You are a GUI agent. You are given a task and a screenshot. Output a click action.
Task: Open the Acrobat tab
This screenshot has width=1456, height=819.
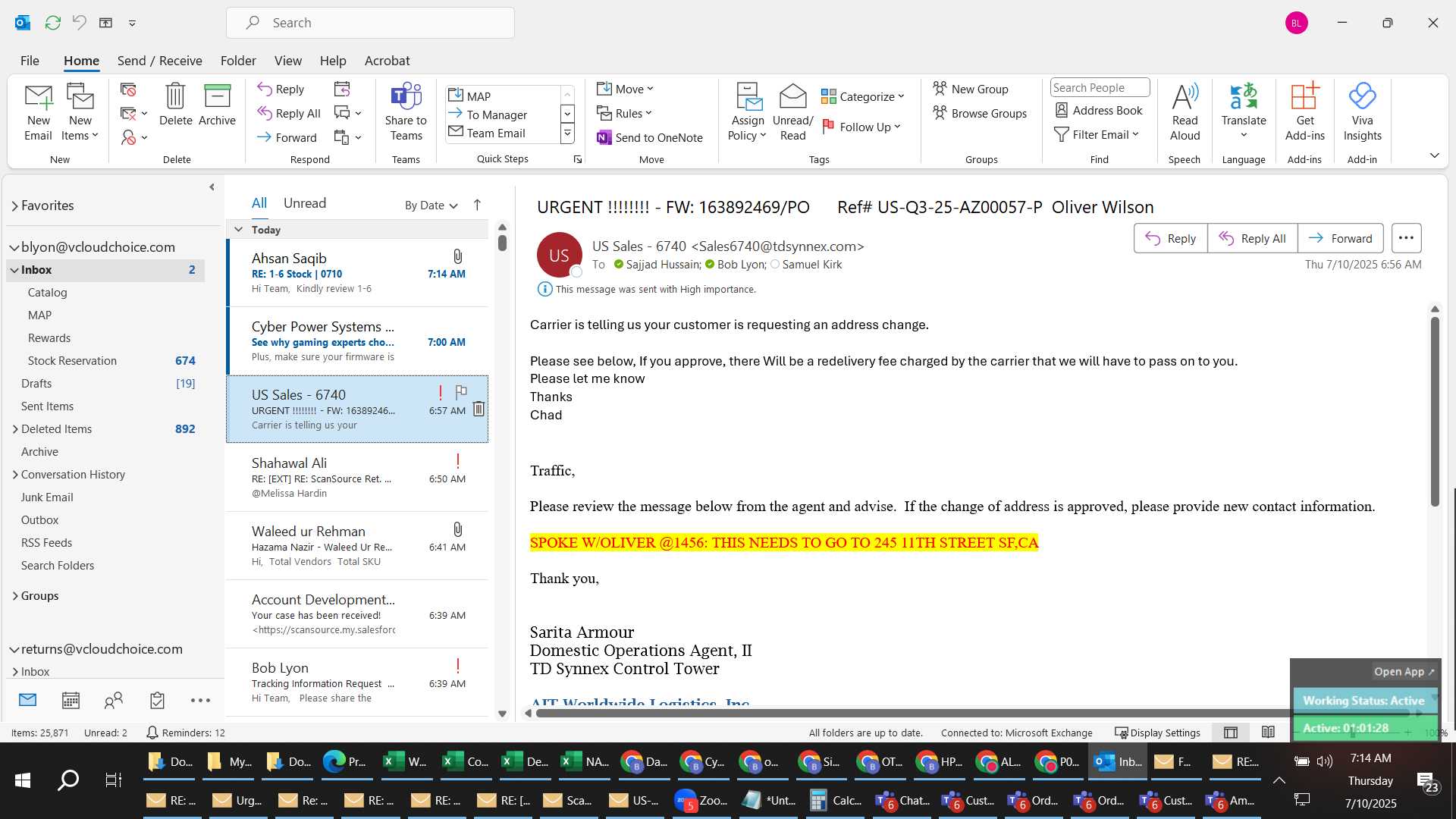pos(387,61)
